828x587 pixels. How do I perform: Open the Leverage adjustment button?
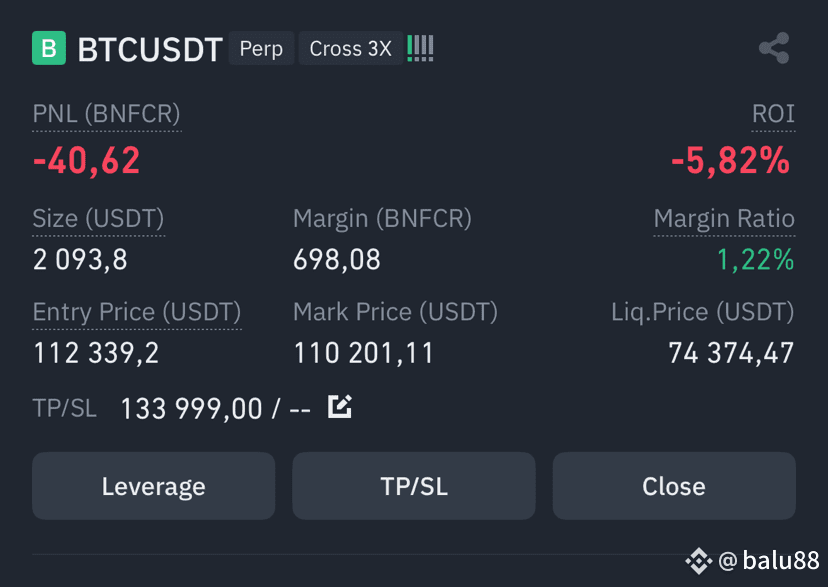(x=154, y=486)
